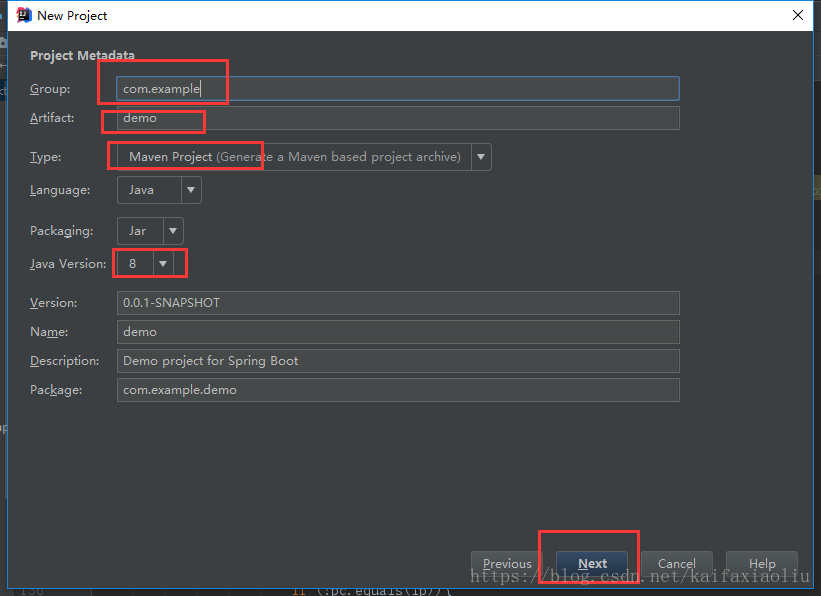The height and width of the screenshot is (596, 821).
Task: Open Help for this dialog
Action: click(x=762, y=564)
